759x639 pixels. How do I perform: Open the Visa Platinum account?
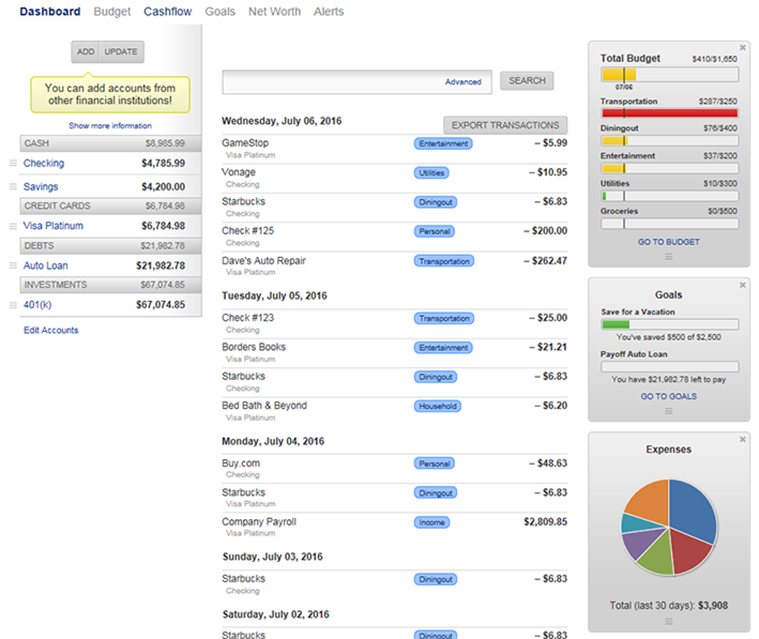point(53,226)
